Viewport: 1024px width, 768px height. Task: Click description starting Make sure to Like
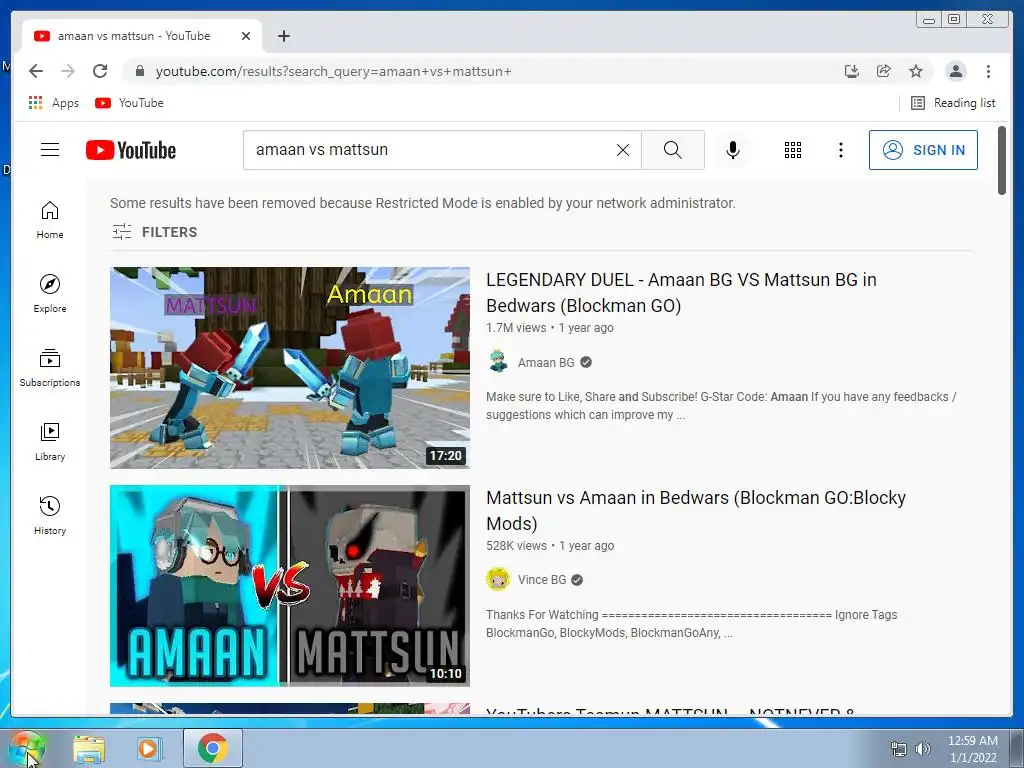click(x=721, y=406)
